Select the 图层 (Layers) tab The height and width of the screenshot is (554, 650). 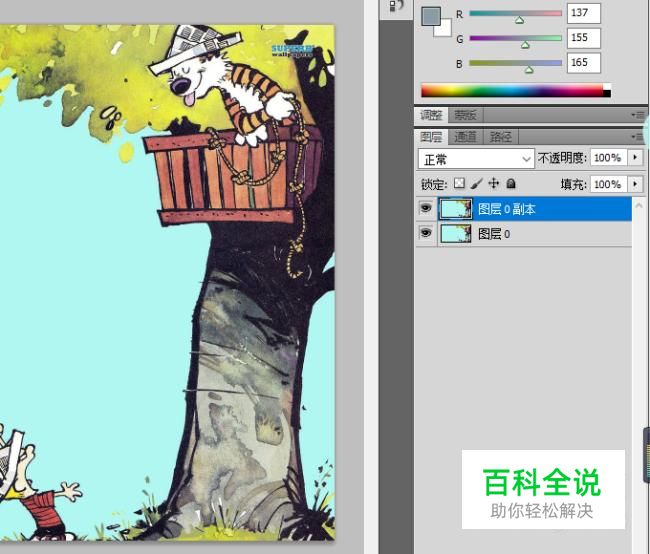(x=431, y=137)
